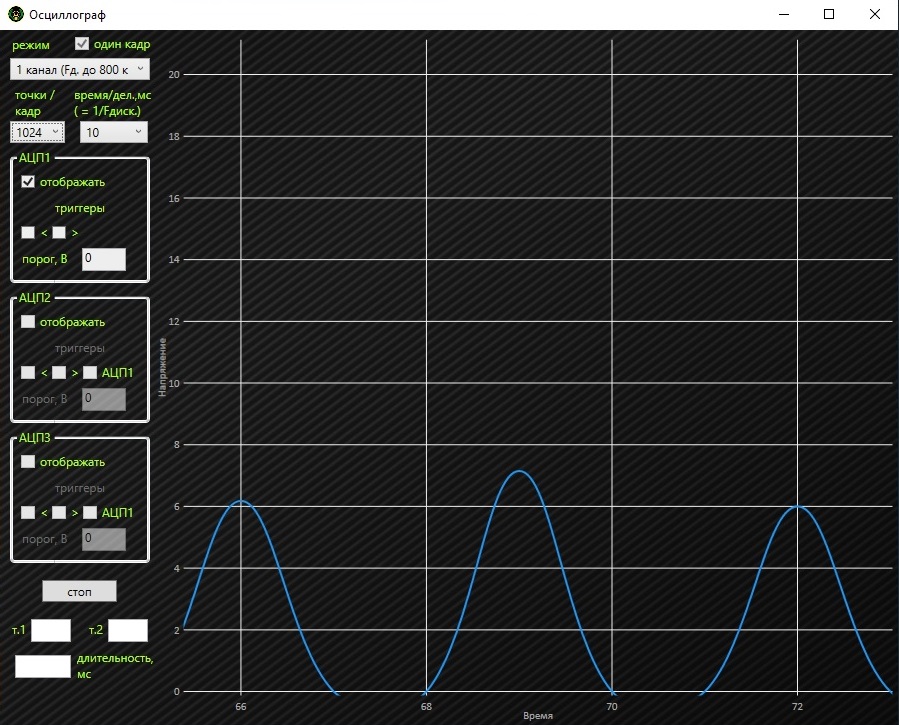Viewport: 899px width, 725px height.
Task: Toggle the 'один кадр' checkbox
Action: pyautogui.click(x=82, y=44)
